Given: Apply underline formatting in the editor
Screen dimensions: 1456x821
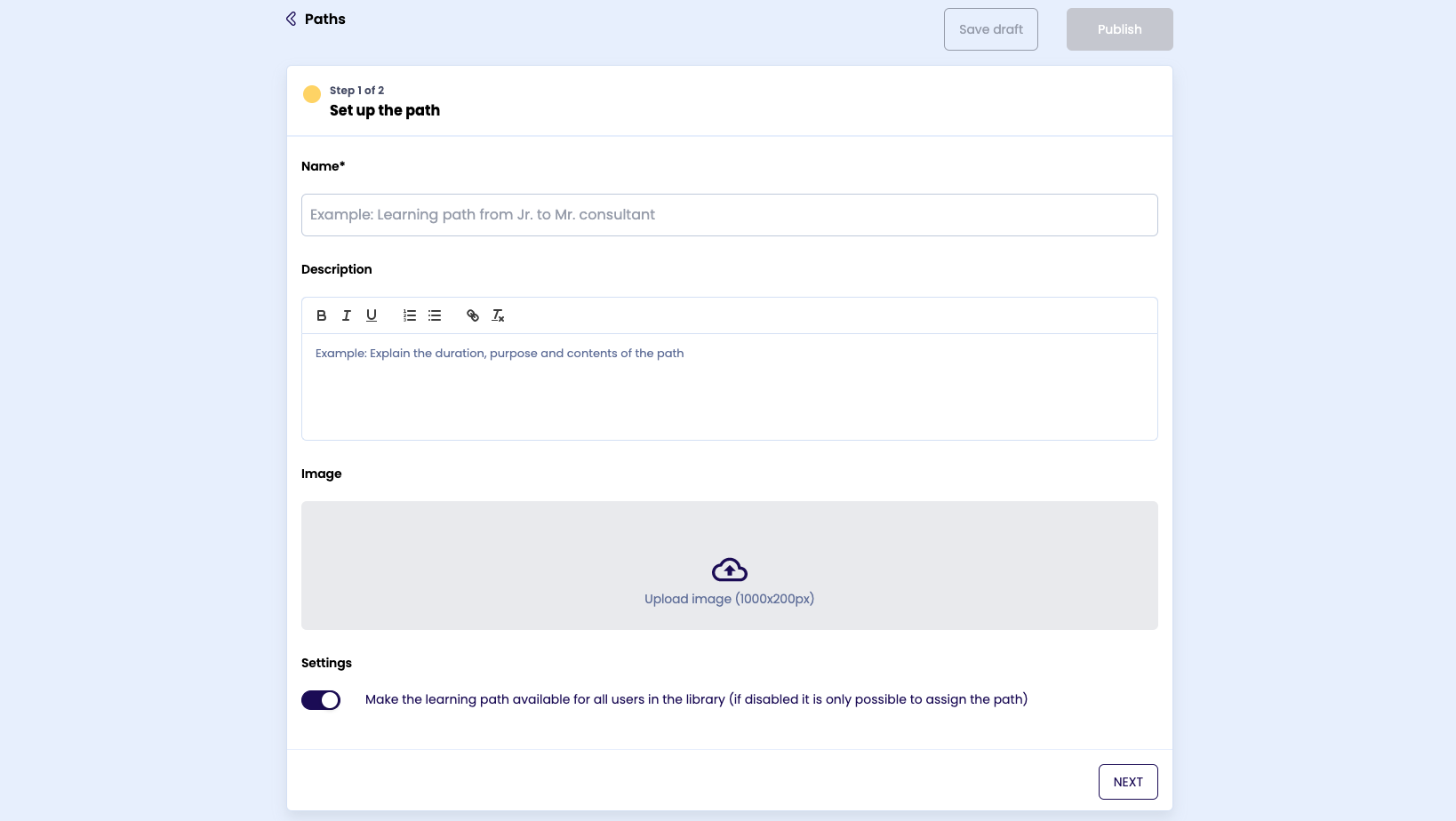Looking at the screenshot, I should click(x=372, y=315).
